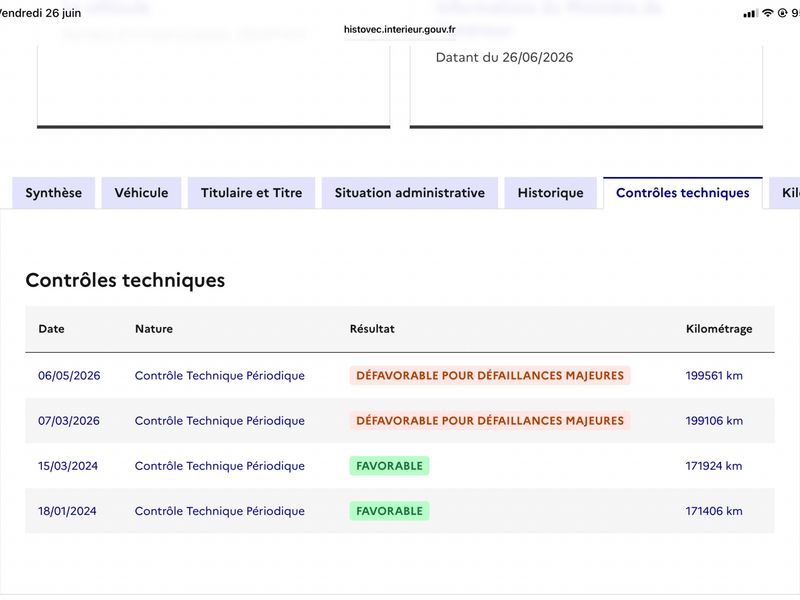Go to the Historique tab
Image resolution: width=800 pixels, height=600 pixels.
click(551, 193)
